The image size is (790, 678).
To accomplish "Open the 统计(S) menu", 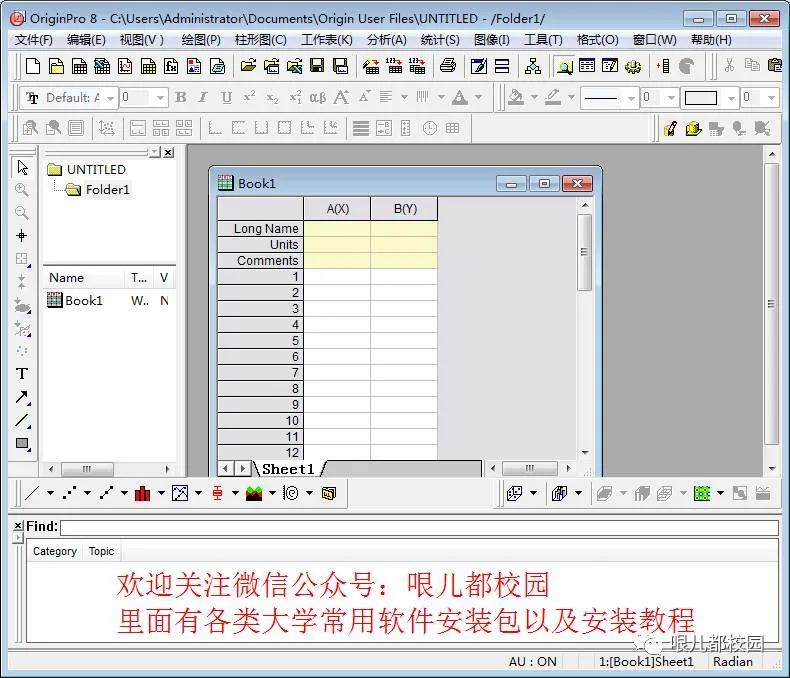I will [x=440, y=40].
